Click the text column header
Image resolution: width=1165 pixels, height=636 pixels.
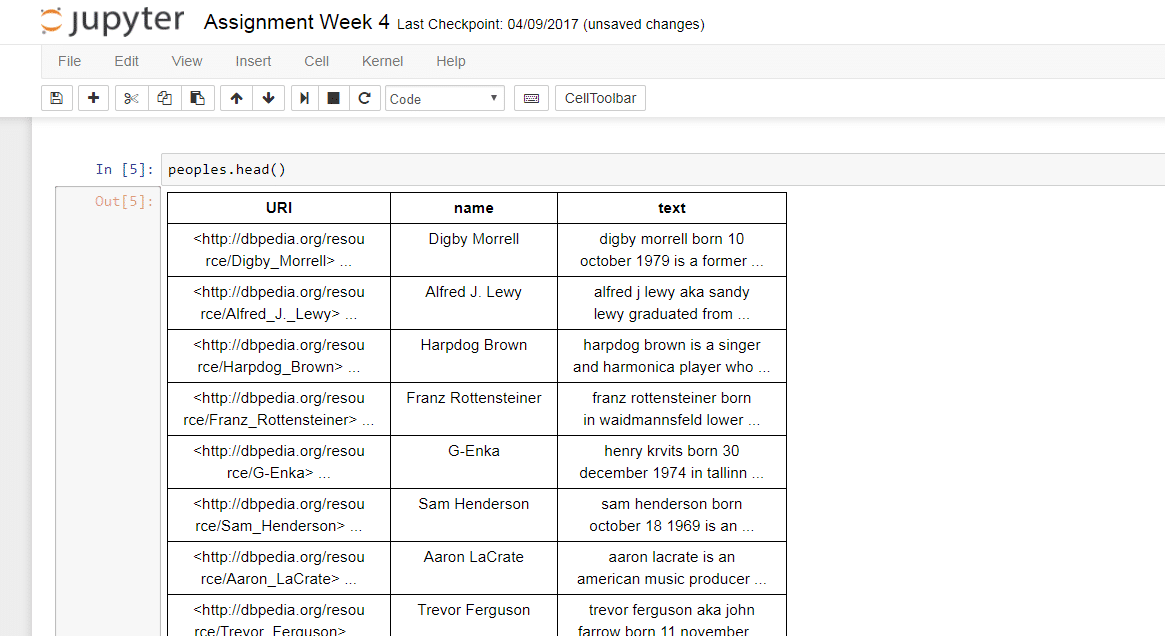click(672, 208)
